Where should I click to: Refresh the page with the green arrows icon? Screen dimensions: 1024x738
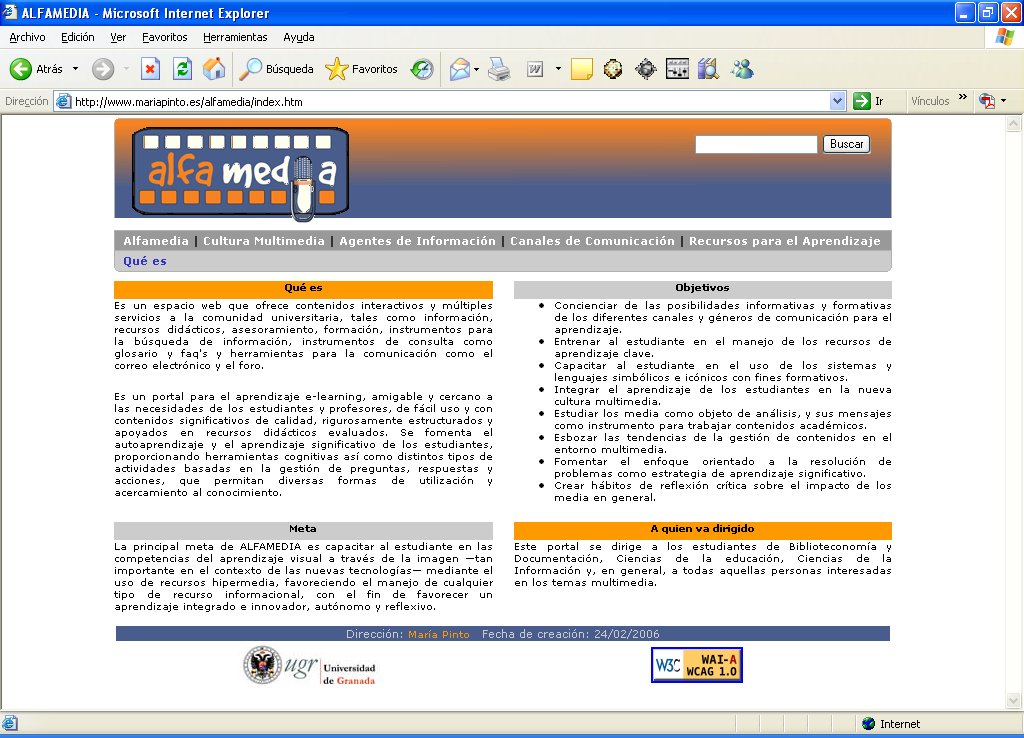(x=182, y=69)
